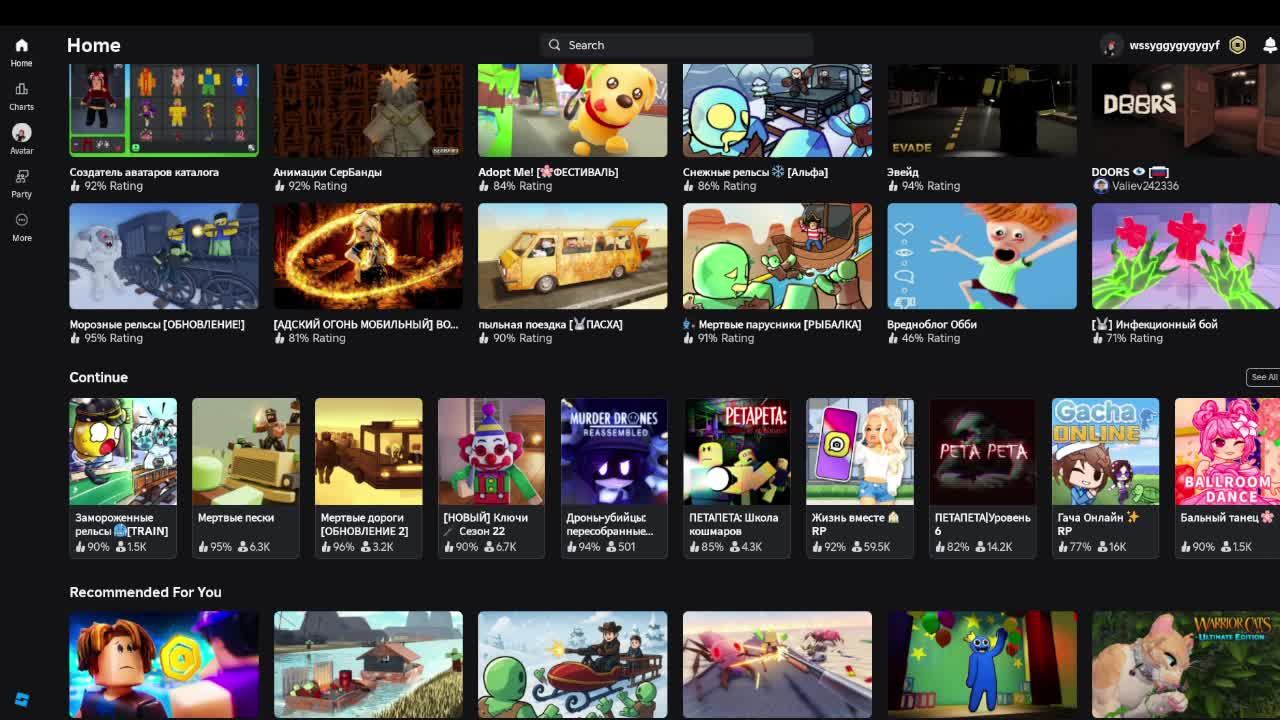
Task: Open recommended spider game thumbnail
Action: click(777, 664)
